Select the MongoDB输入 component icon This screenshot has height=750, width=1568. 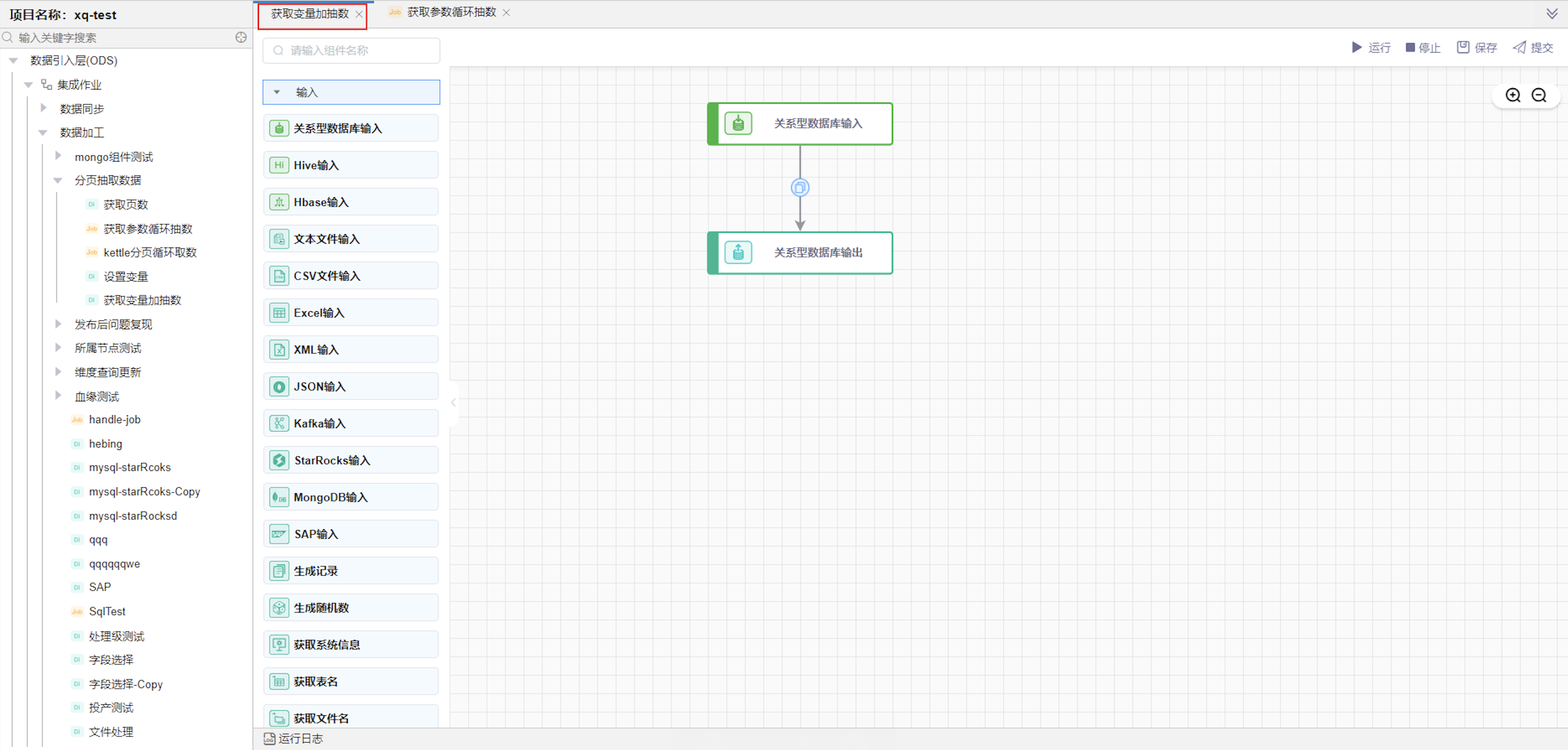click(x=279, y=497)
